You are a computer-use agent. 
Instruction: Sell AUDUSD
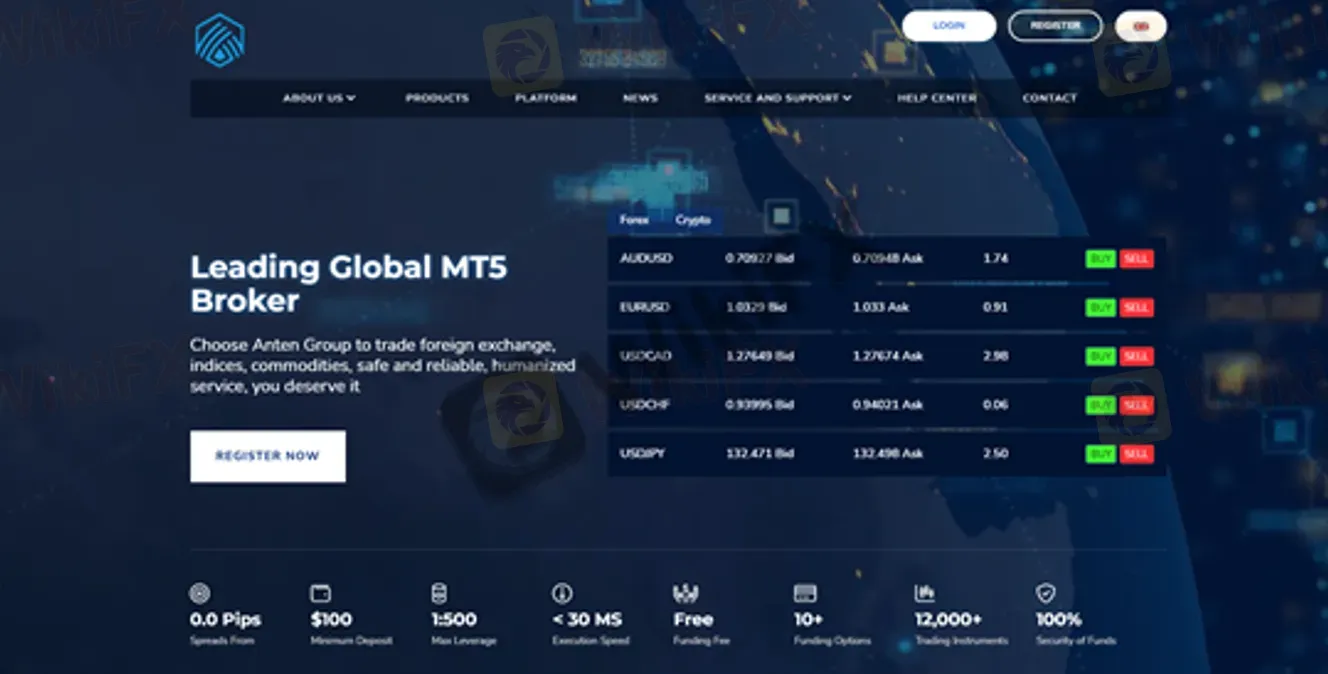1137,259
